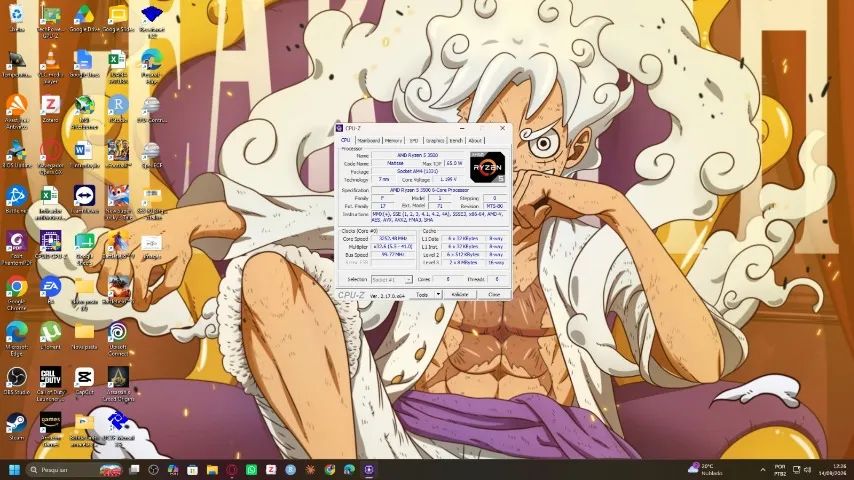Select the Avast Free Antivirus desktop icon

tap(17, 112)
